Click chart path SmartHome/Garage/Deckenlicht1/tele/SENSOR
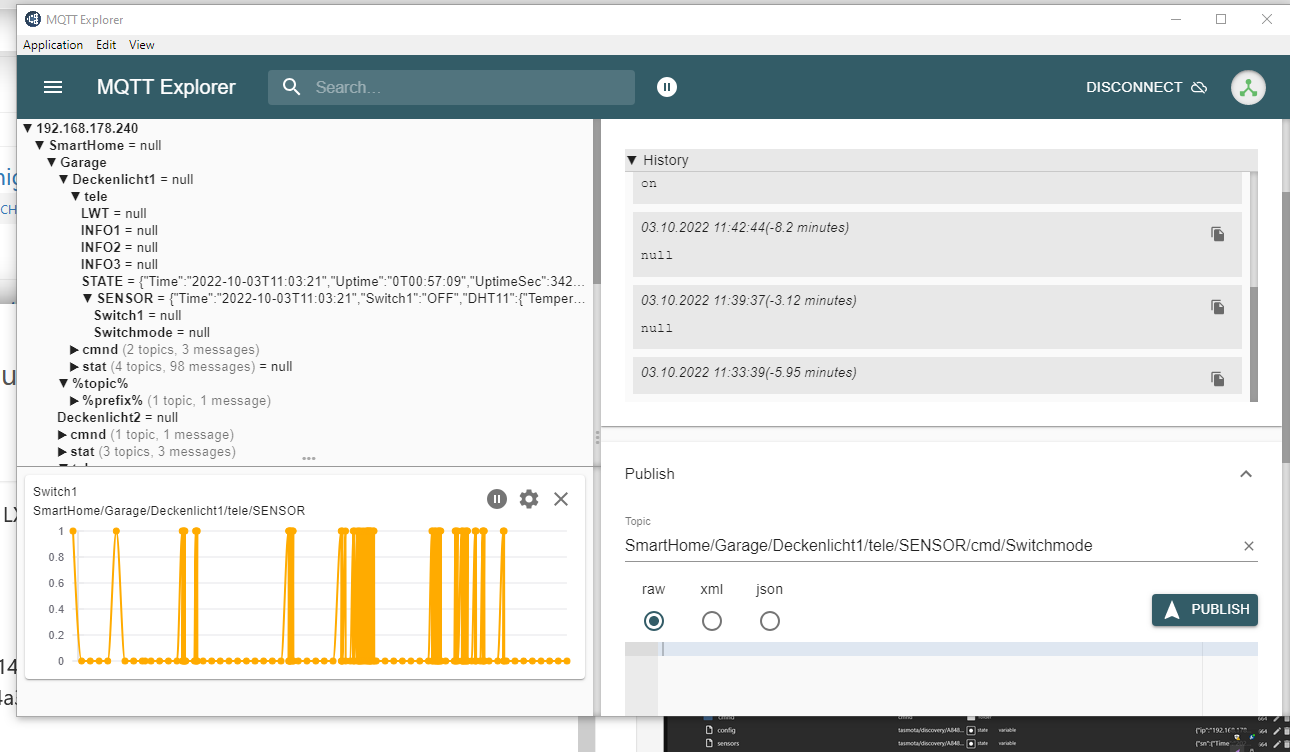This screenshot has width=1290, height=752. [169, 511]
